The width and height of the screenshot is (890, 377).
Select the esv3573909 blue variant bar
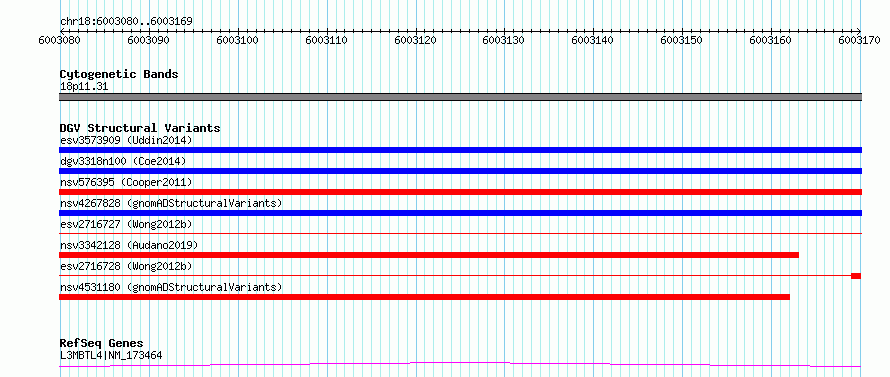(x=460, y=150)
